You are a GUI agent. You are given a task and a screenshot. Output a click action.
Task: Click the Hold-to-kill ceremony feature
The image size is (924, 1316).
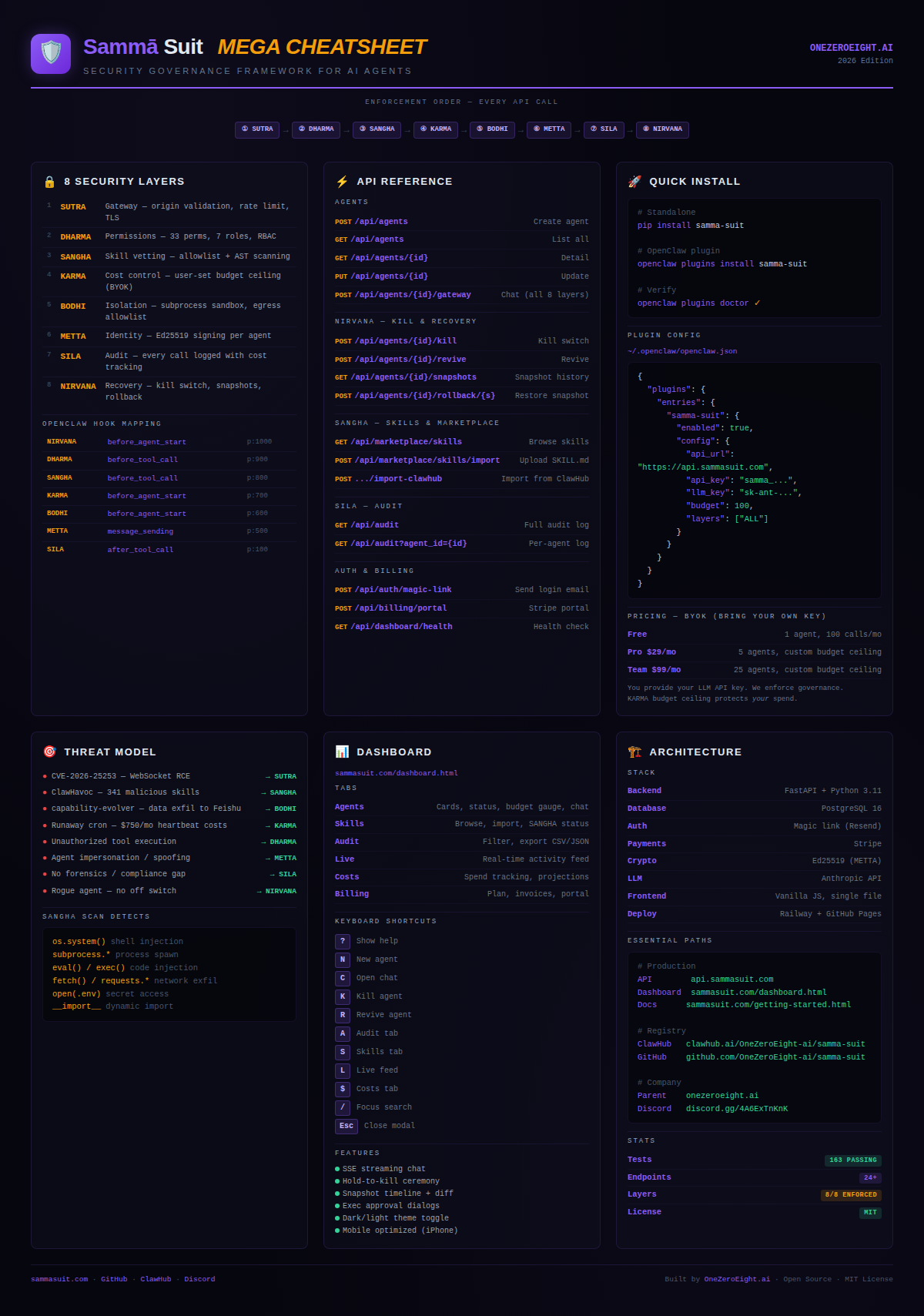(390, 1181)
